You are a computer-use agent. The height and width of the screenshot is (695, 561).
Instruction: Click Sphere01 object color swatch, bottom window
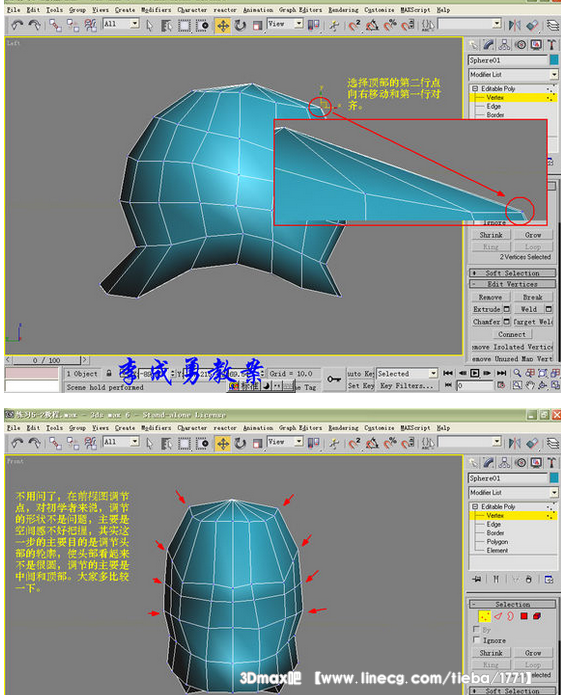[x=554, y=478]
